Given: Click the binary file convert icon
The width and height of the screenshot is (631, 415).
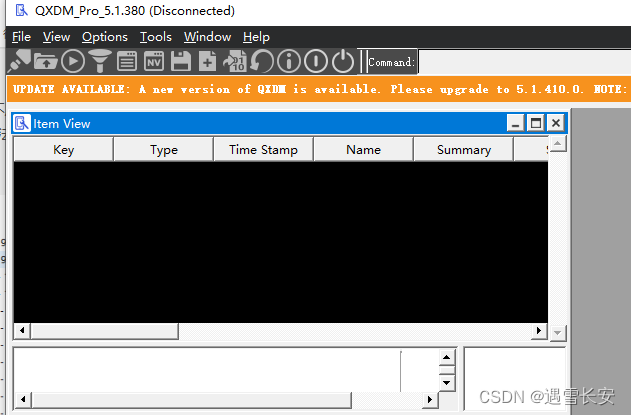Looking at the screenshot, I should point(235,62).
